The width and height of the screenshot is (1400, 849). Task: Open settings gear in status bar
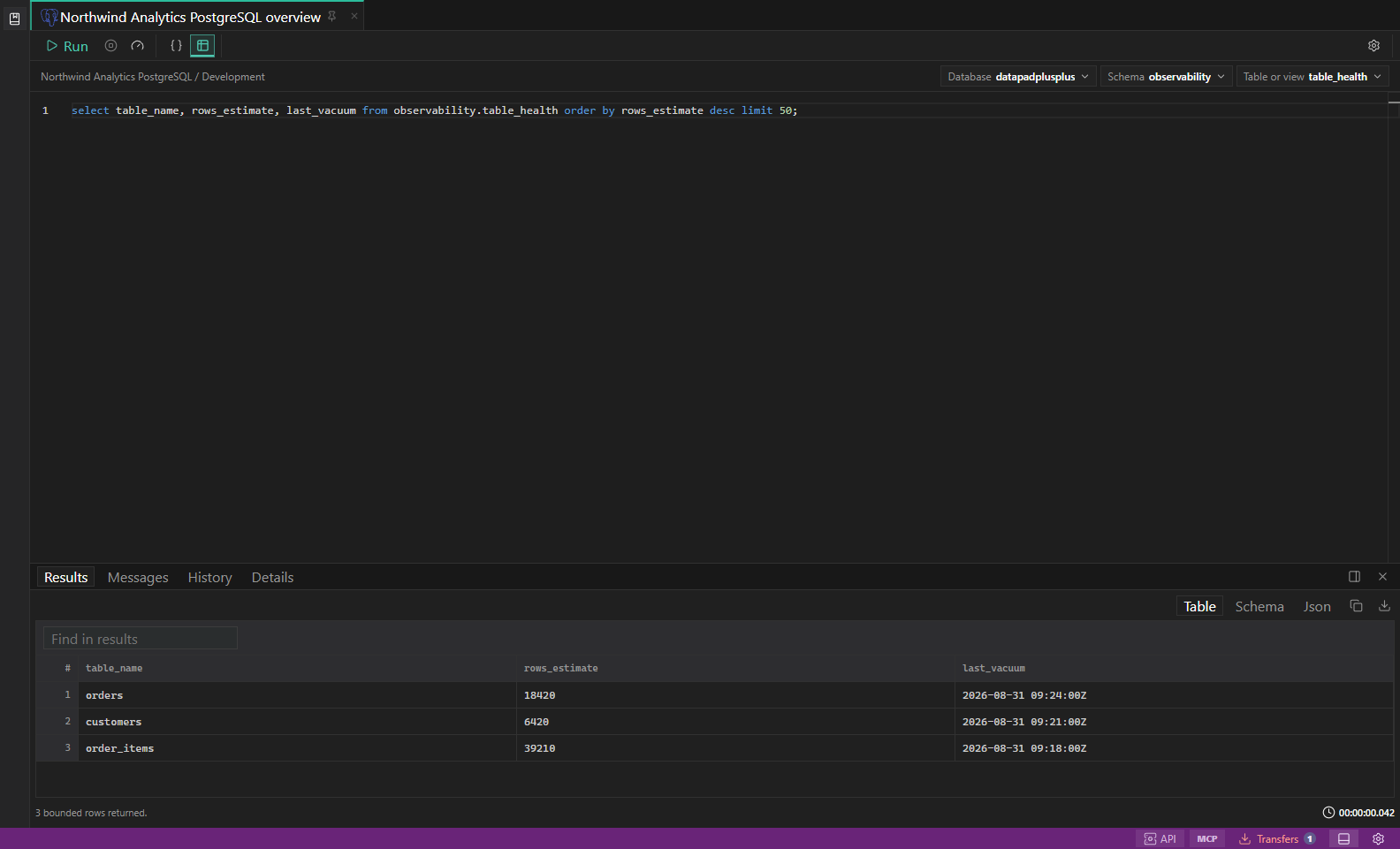(x=1378, y=838)
